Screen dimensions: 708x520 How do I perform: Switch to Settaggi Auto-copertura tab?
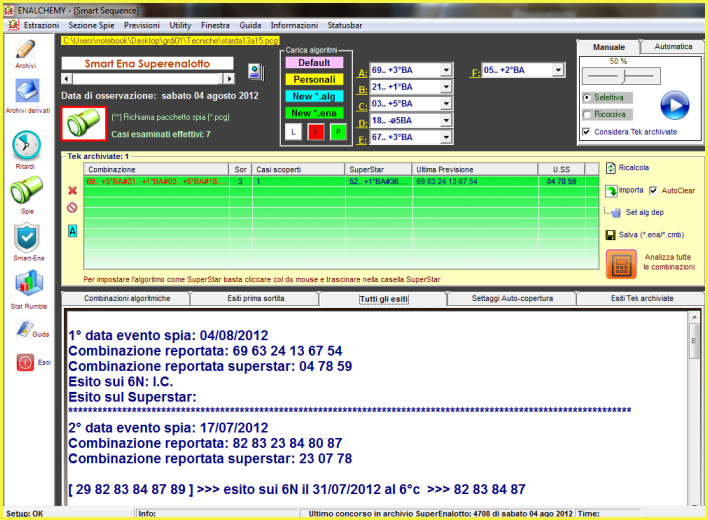[x=512, y=298]
